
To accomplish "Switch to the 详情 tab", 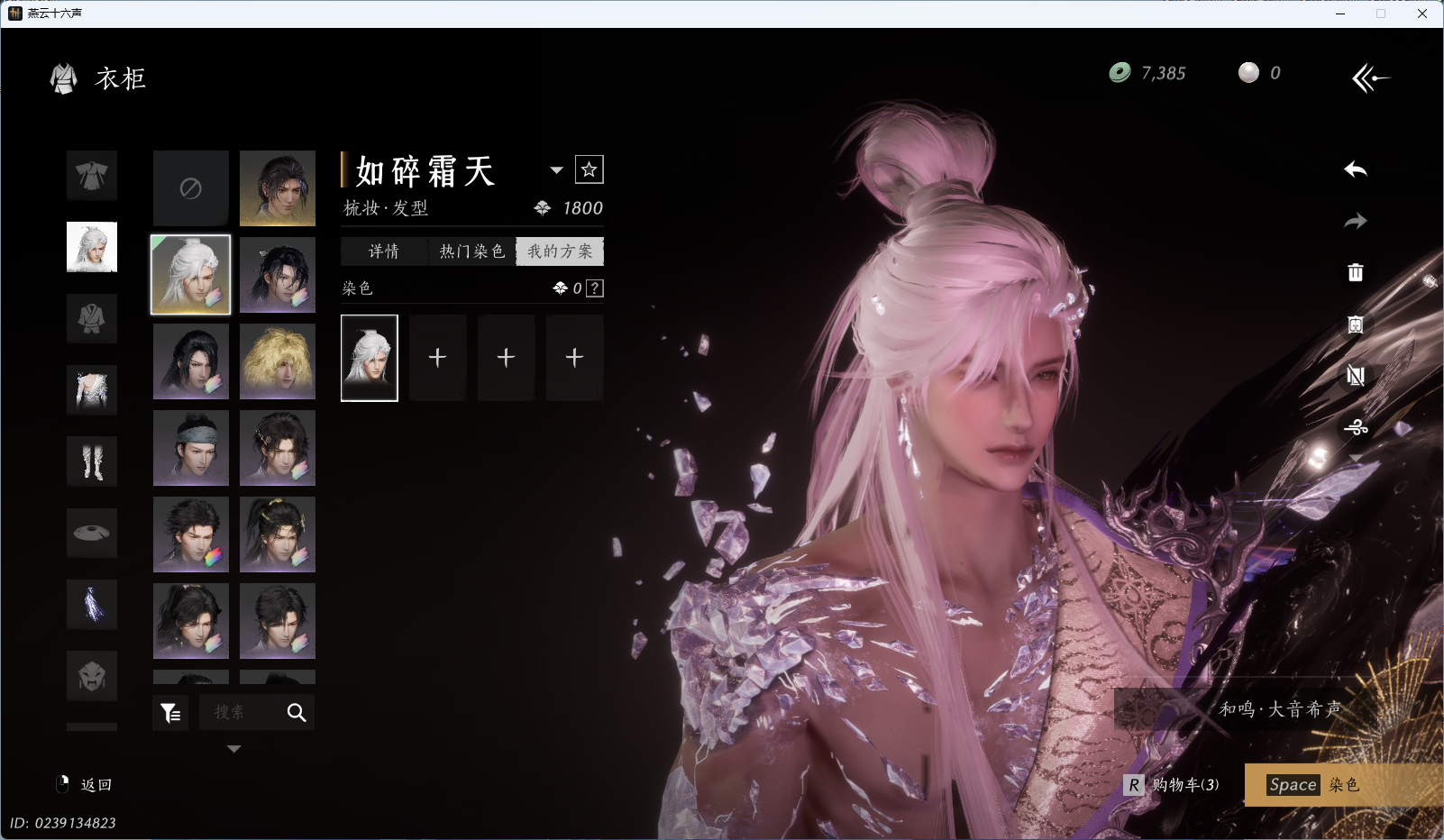I will [384, 251].
